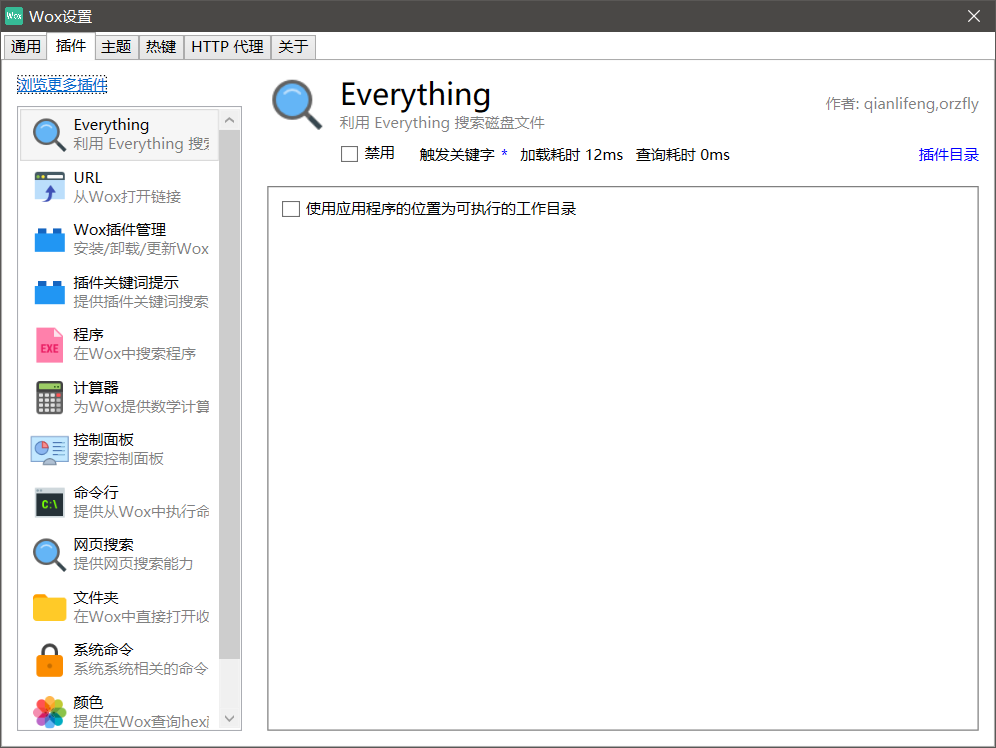Select the 网页搜索 row title
Viewport: 996px width, 748px height.
point(104,545)
